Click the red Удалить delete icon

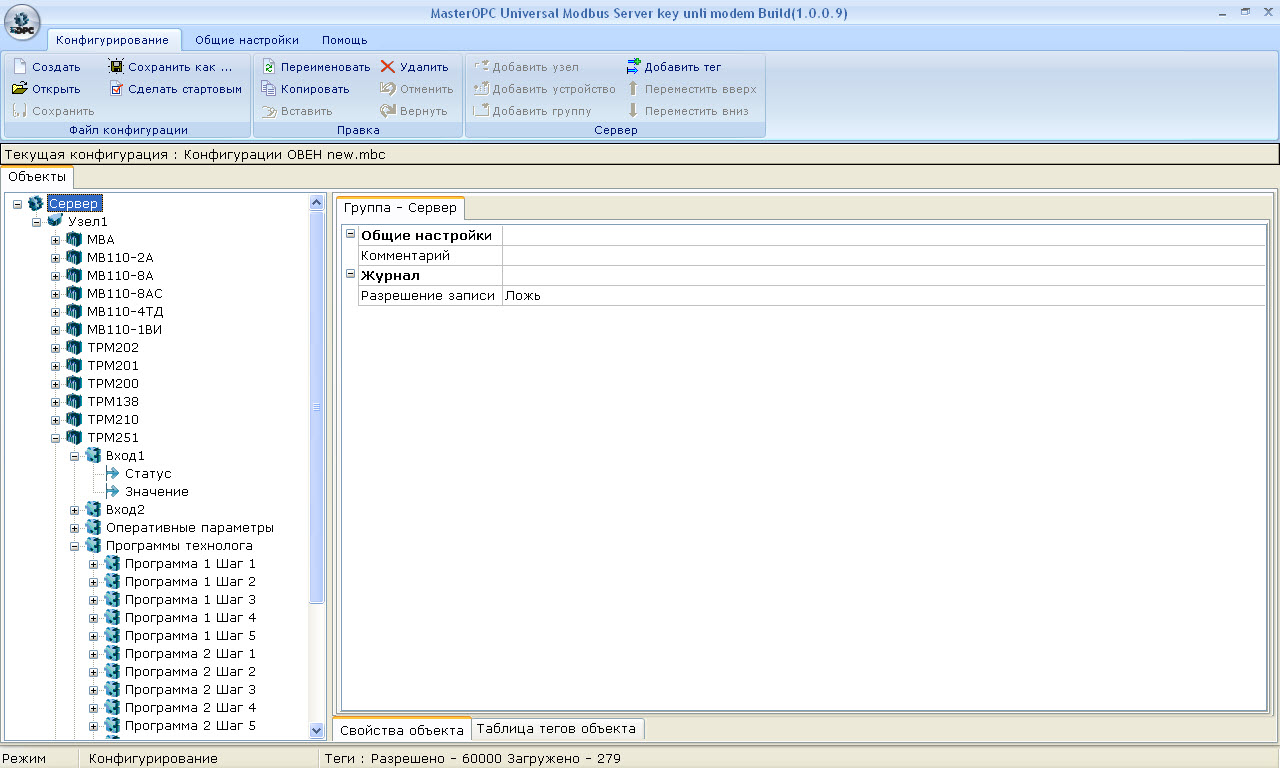[388, 67]
